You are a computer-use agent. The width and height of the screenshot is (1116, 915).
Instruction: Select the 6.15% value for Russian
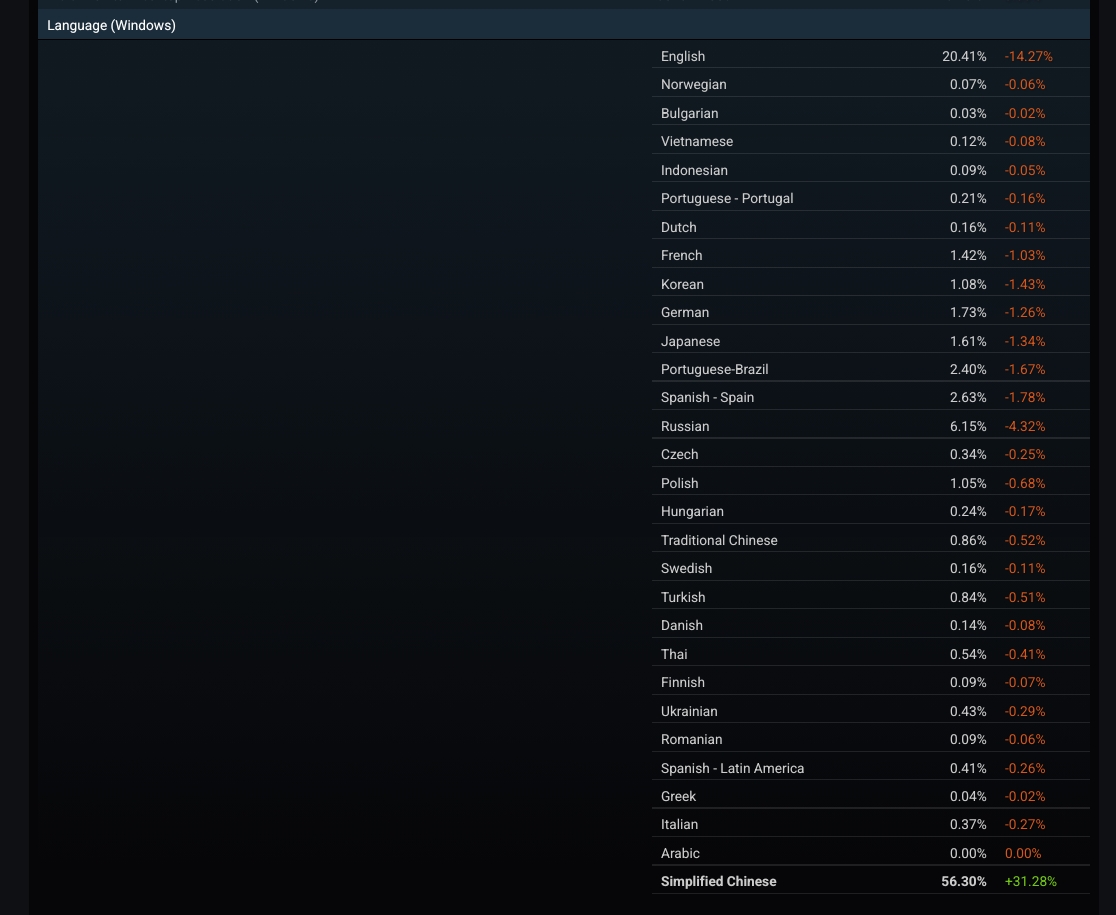tap(968, 426)
